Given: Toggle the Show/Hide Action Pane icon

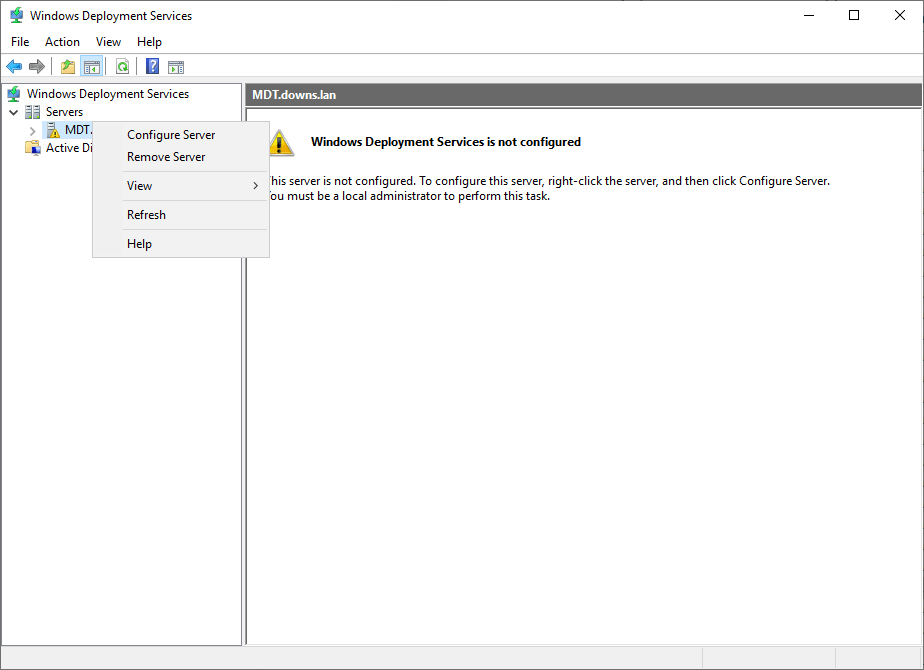Looking at the screenshot, I should [176, 67].
